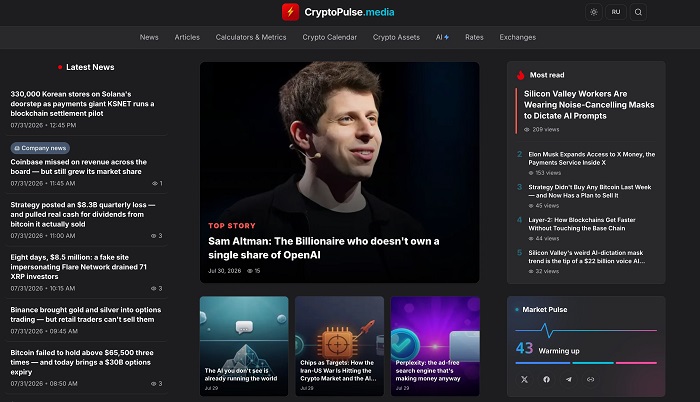This screenshot has height=402, width=700.
Task: Click views eye icon on Bitcoin $65,500 article
Action: (x=154, y=384)
